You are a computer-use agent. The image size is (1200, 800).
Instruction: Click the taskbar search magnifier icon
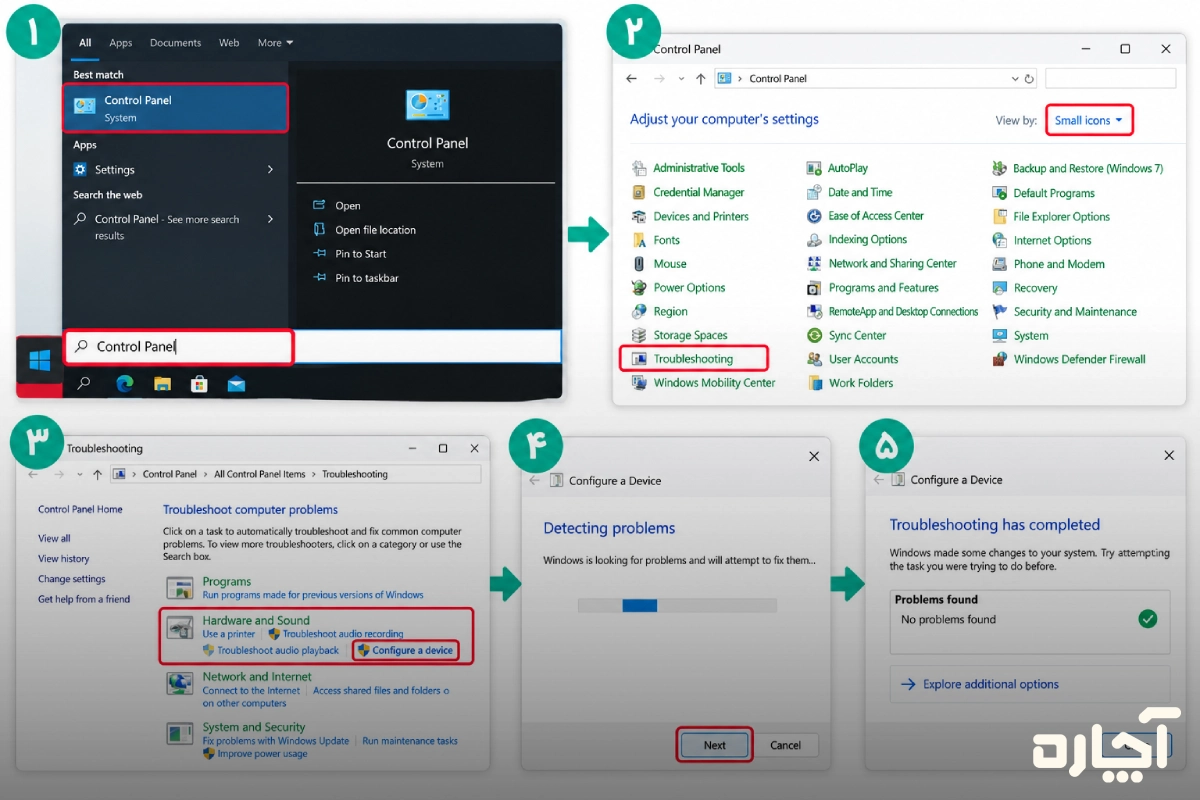click(84, 383)
